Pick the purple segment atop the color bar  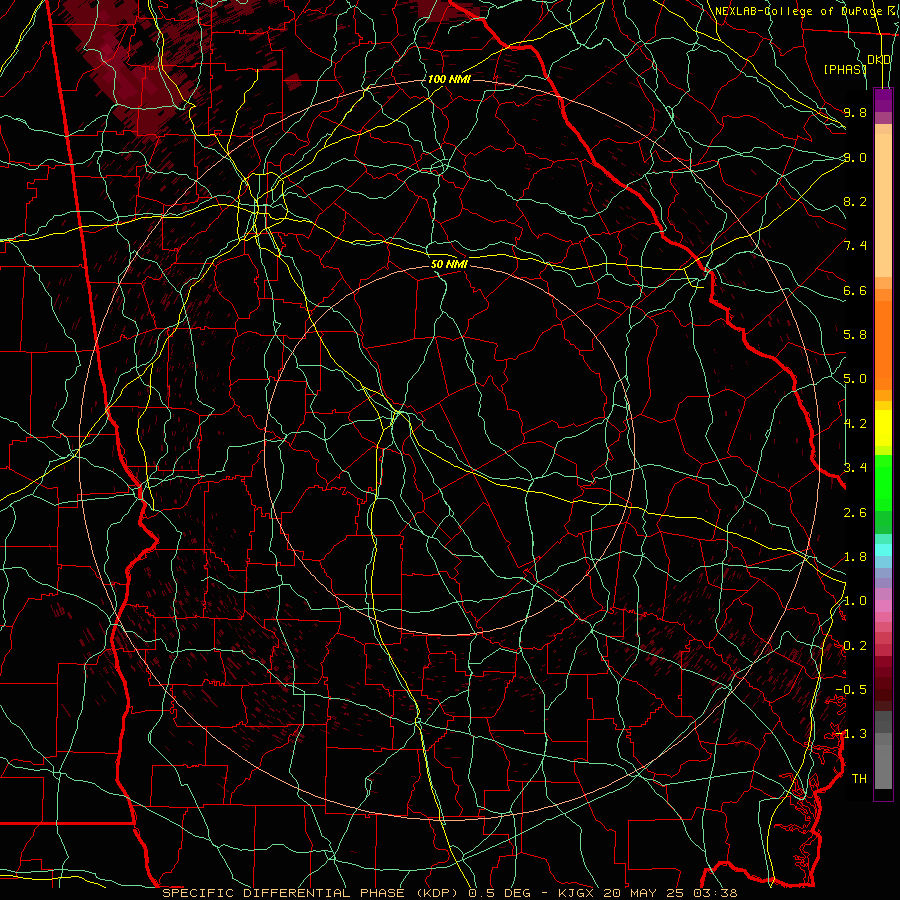coord(883,100)
